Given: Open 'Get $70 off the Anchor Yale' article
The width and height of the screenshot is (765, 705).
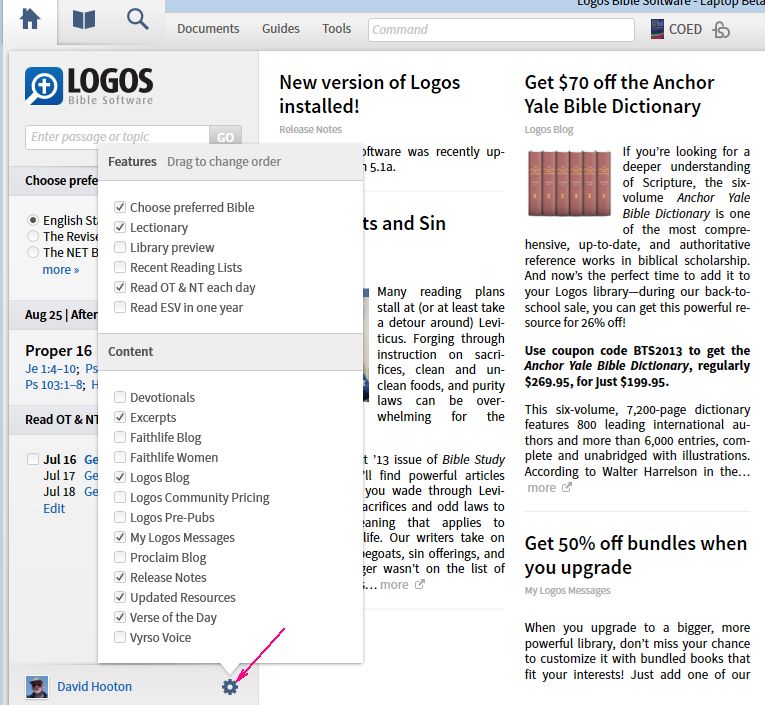Looking at the screenshot, I should [x=619, y=94].
